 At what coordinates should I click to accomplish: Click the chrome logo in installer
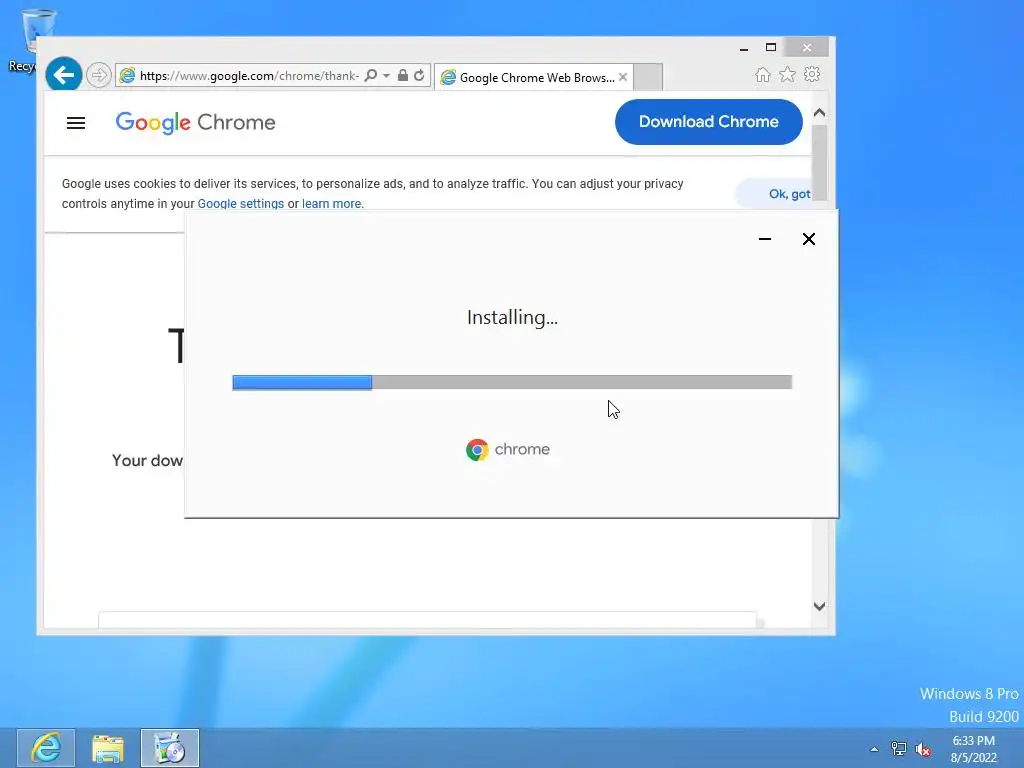(508, 449)
